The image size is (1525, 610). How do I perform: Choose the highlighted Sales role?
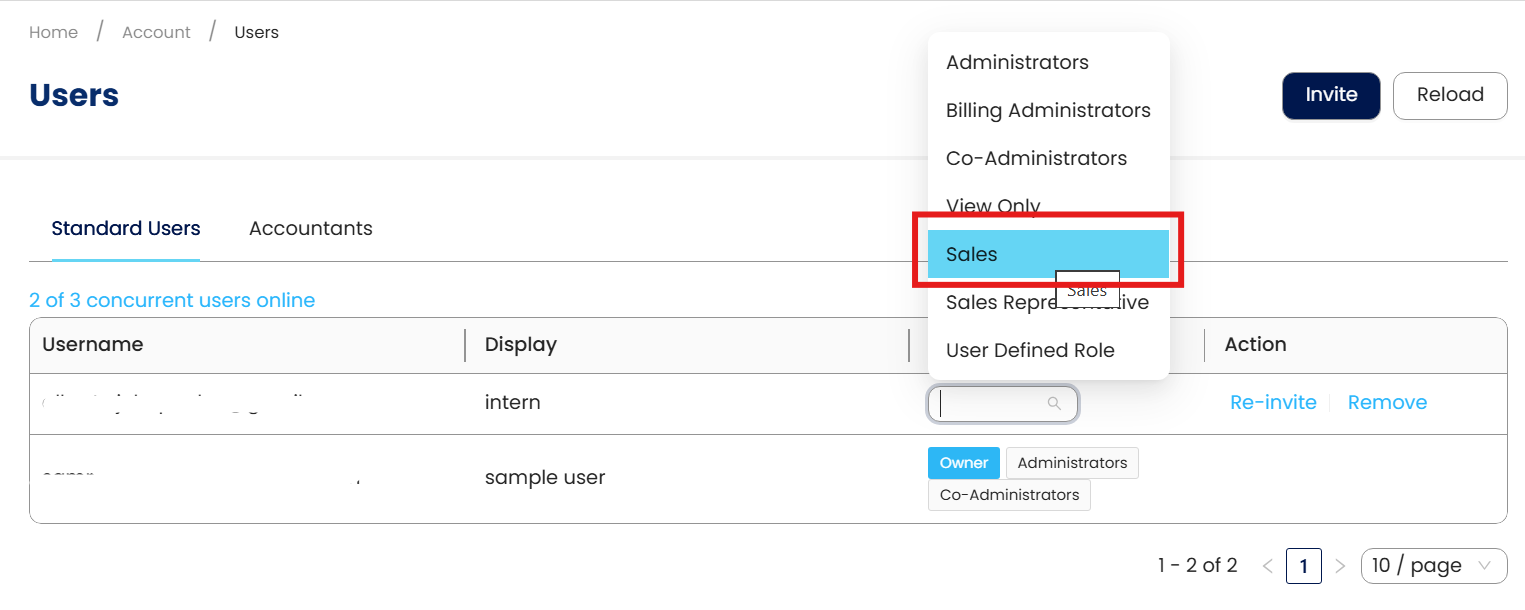point(972,254)
